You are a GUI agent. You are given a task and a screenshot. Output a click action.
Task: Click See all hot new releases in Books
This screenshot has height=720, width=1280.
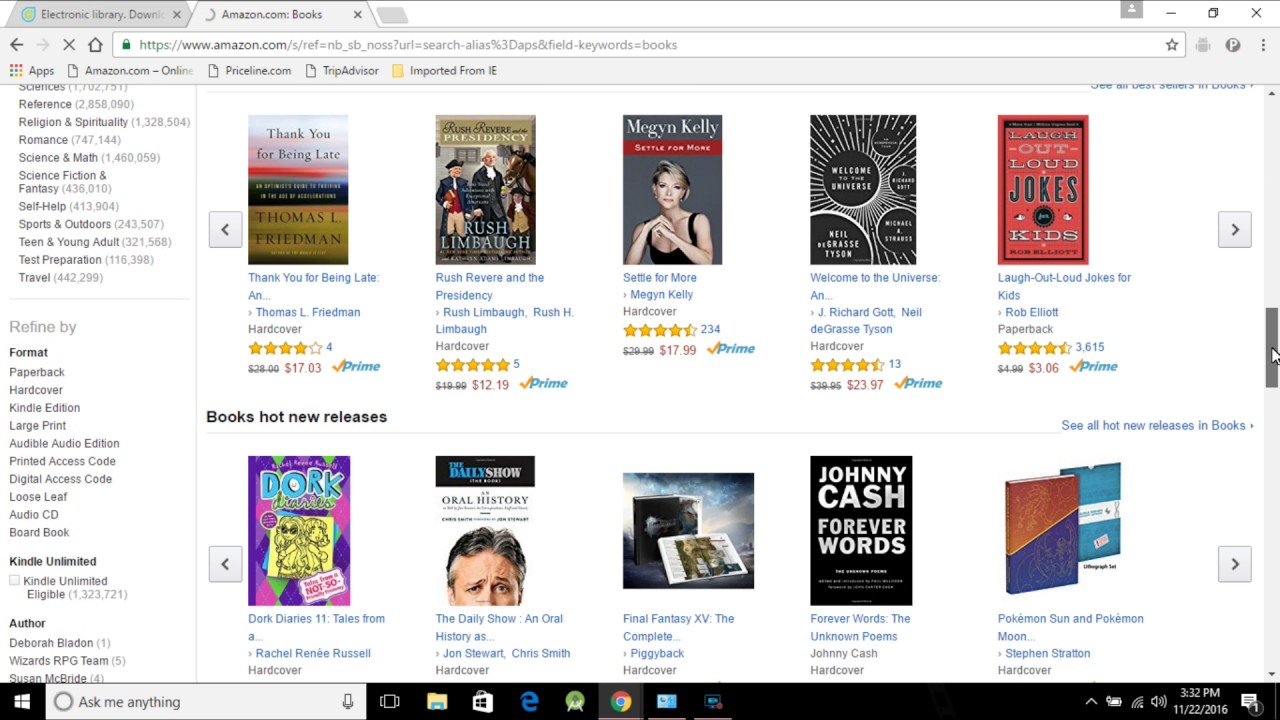[1157, 426]
